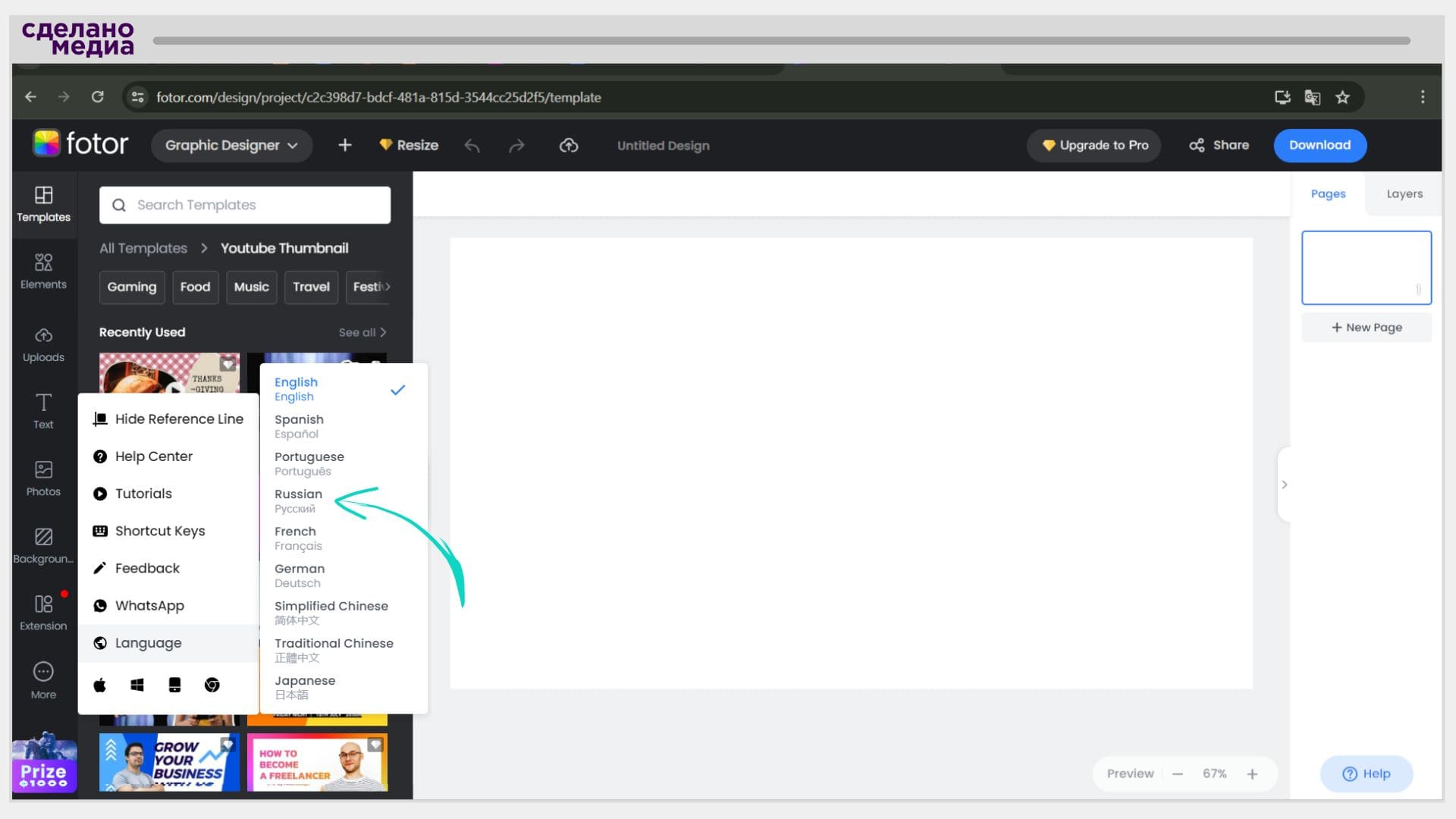Filter templates by Food category
The image size is (1456, 819).
[x=195, y=287]
